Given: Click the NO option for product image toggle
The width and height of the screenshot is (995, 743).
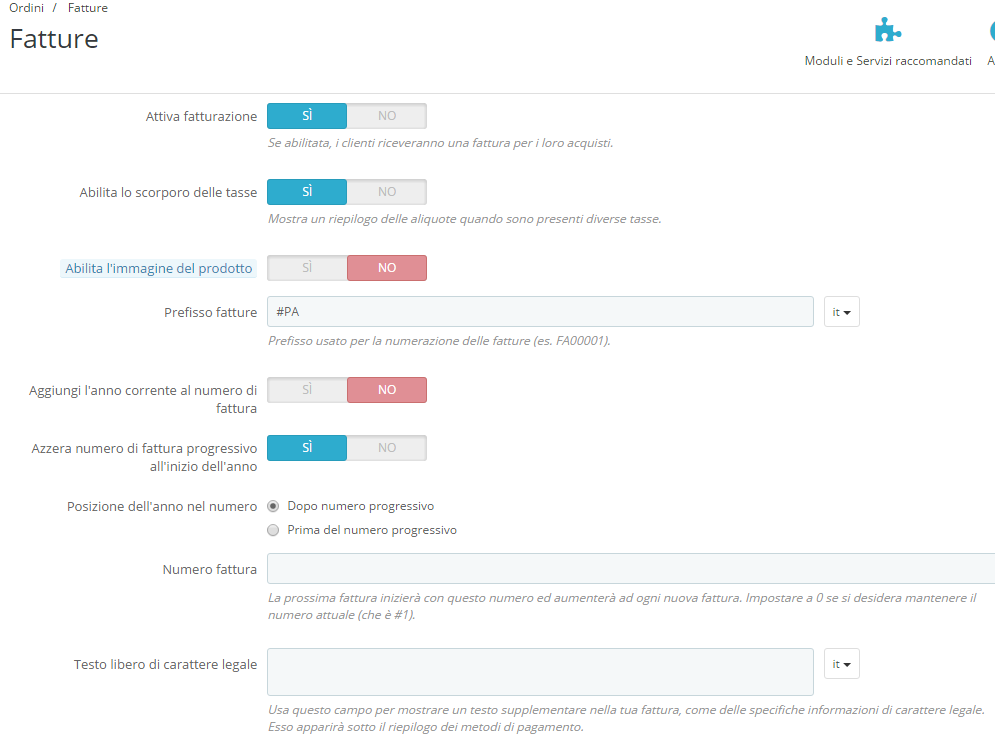Looking at the screenshot, I should [x=386, y=267].
